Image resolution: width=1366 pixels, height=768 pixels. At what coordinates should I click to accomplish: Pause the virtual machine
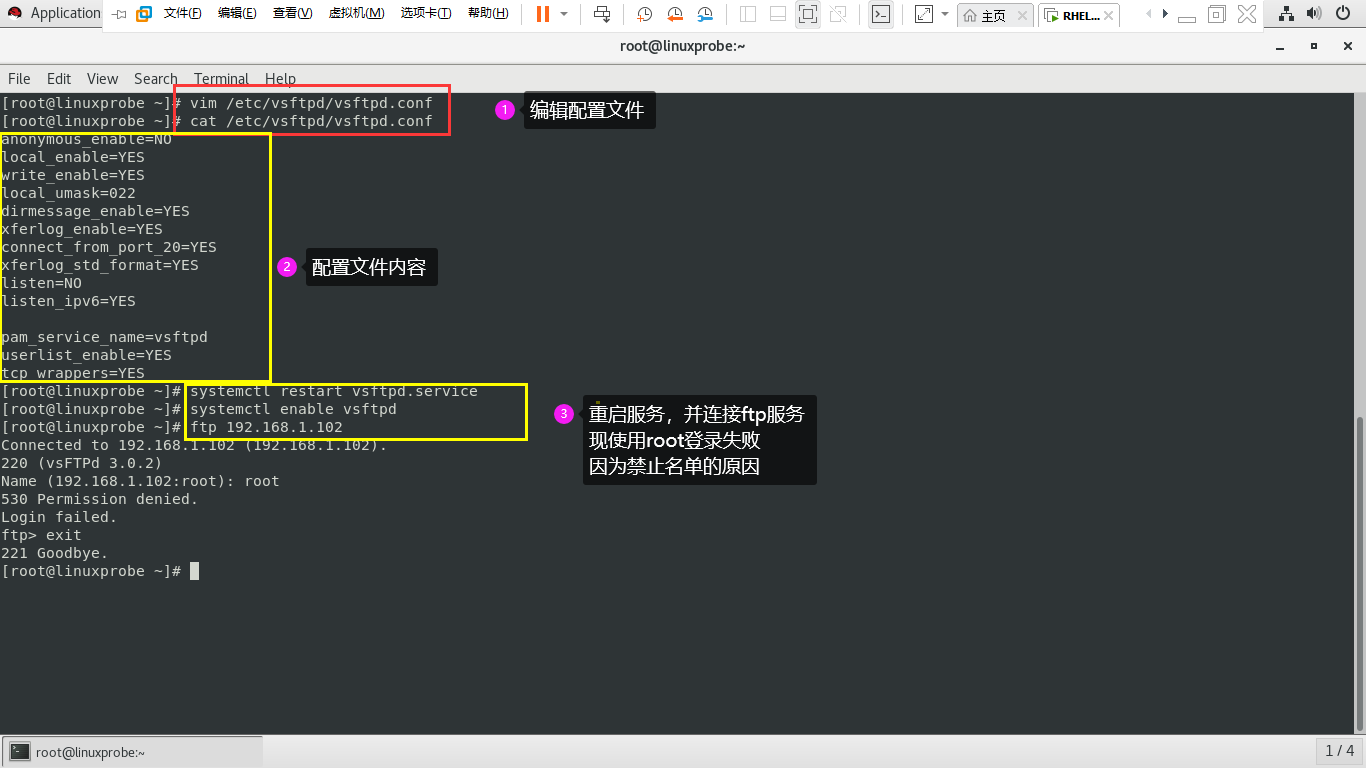click(x=542, y=14)
